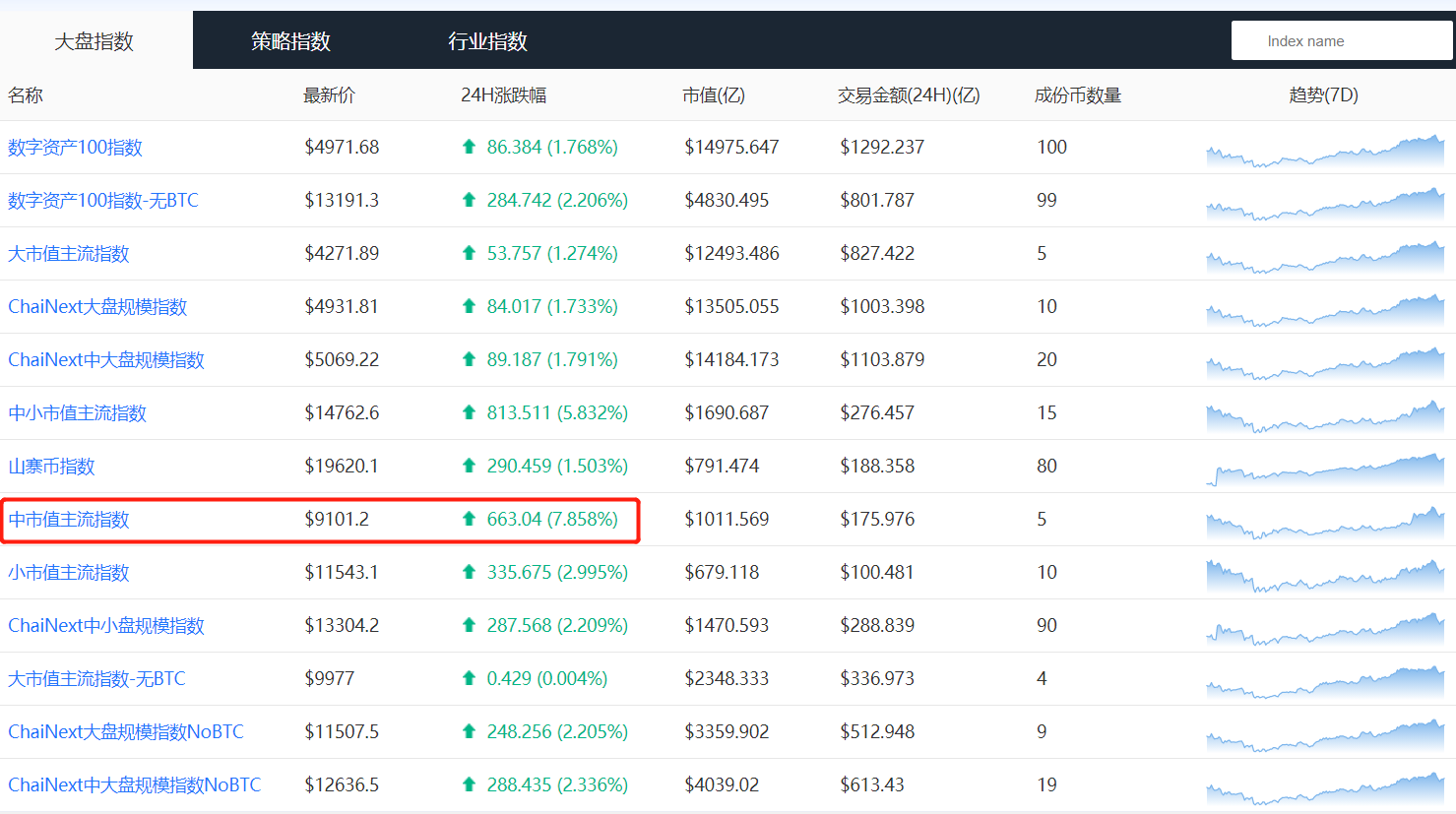View 7D trend chart for ChaiNext中小盘规模指数
The height and width of the screenshot is (814, 1456).
[1325, 629]
